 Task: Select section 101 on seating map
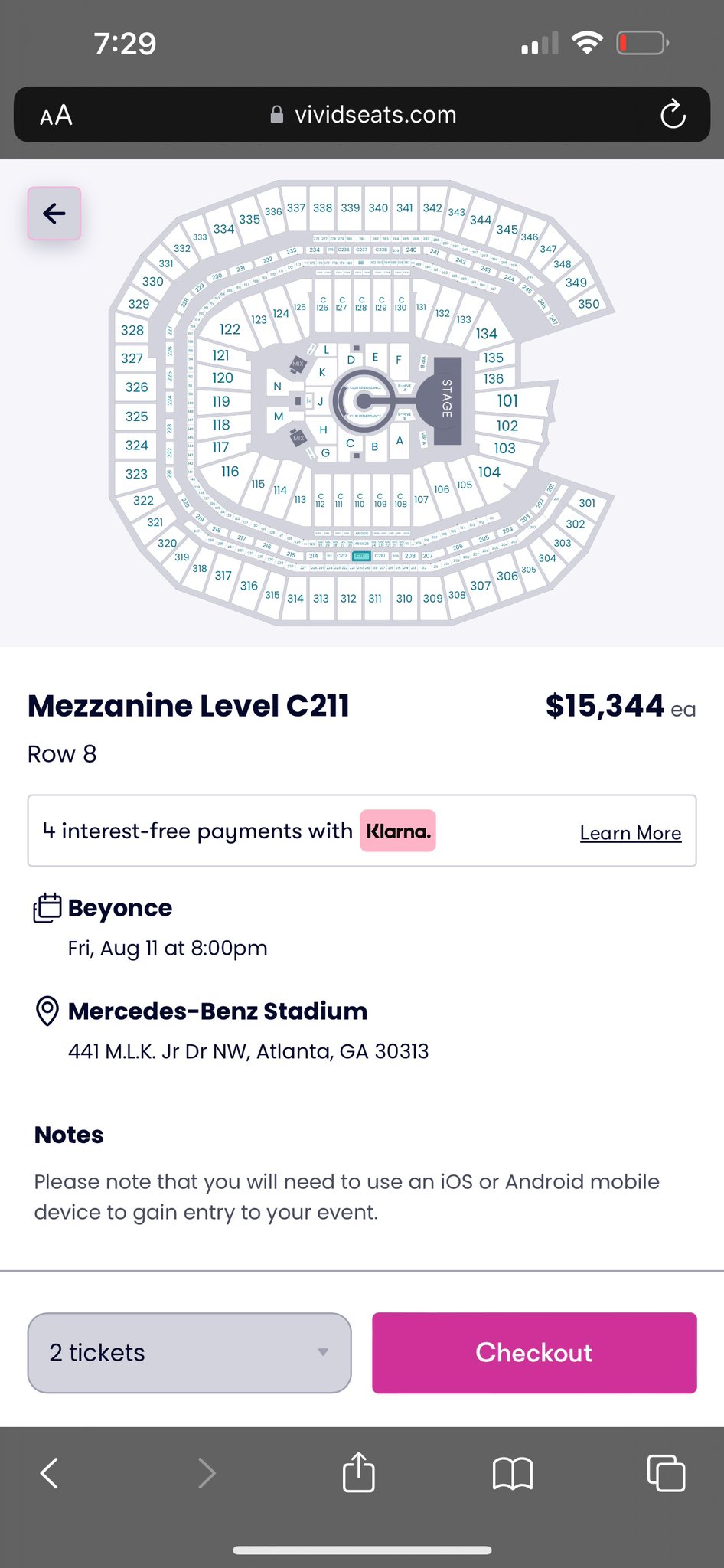[507, 400]
